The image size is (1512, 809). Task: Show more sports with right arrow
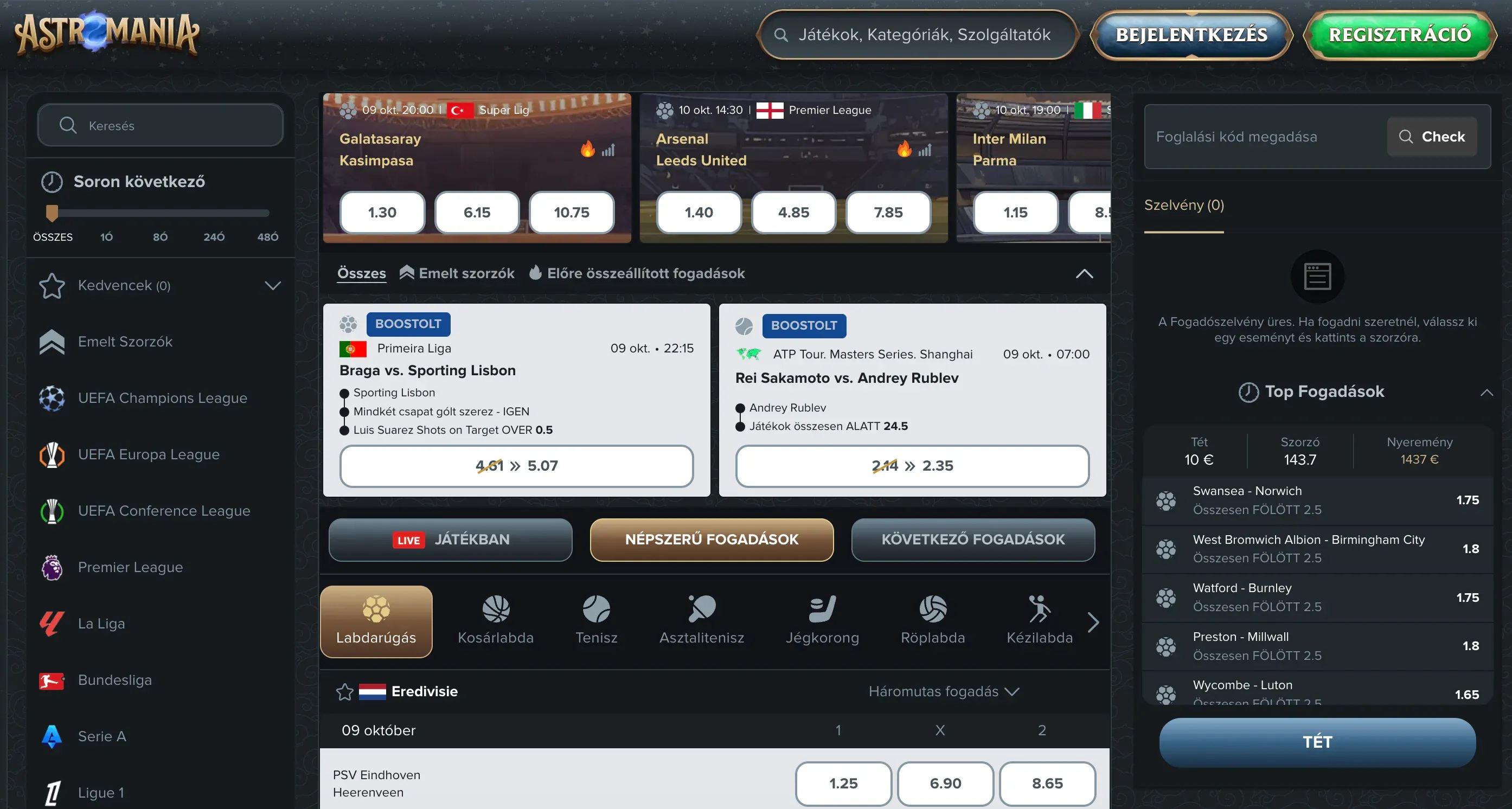(x=1092, y=622)
